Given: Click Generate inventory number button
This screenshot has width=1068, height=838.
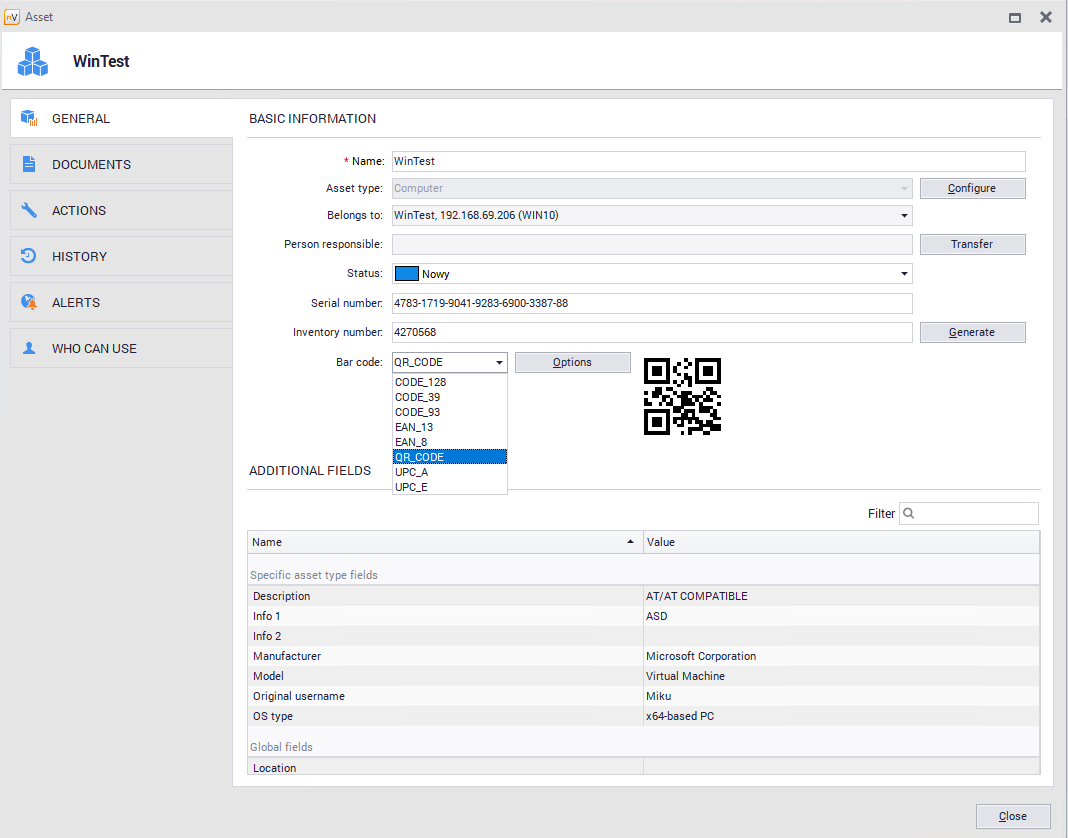Looking at the screenshot, I should pyautogui.click(x=972, y=332).
